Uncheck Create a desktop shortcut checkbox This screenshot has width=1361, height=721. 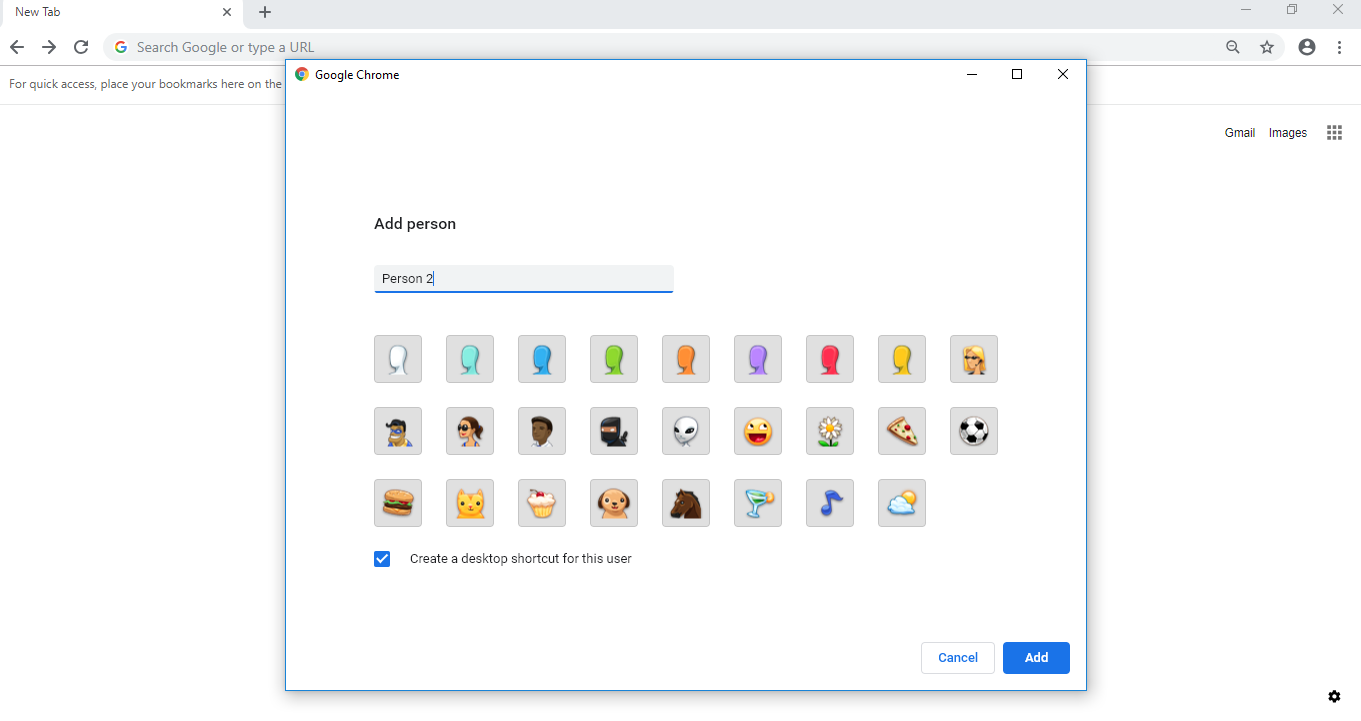(382, 559)
